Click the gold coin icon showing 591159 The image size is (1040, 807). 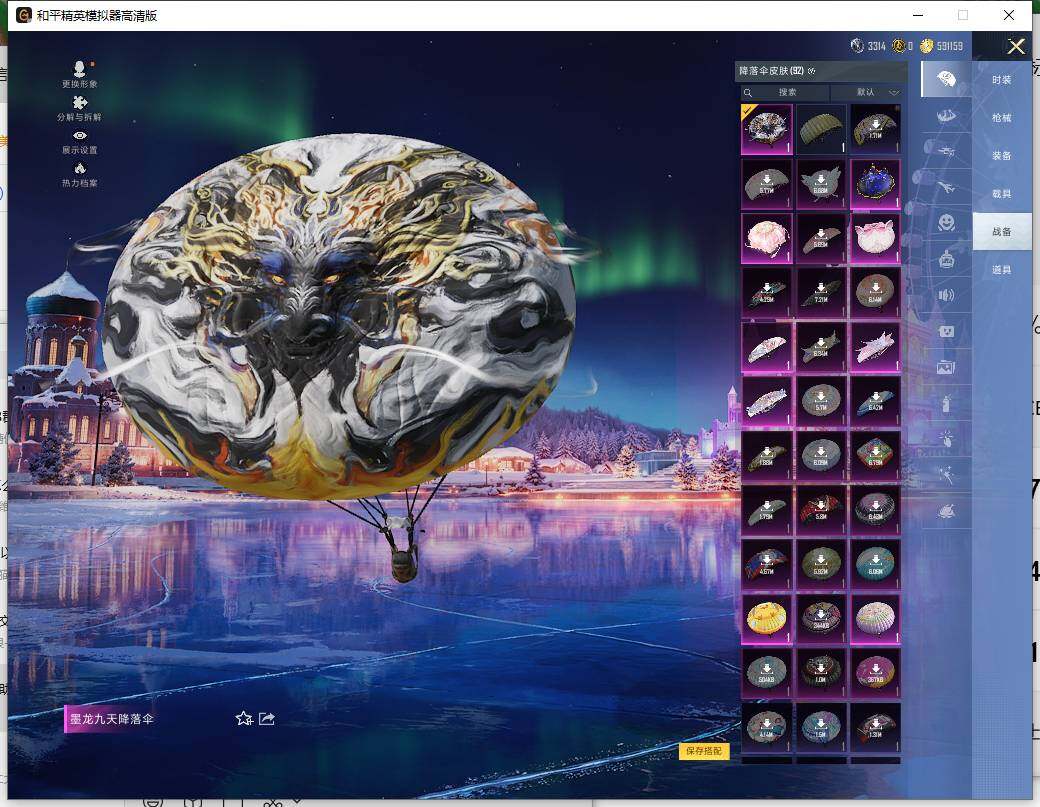[927, 46]
